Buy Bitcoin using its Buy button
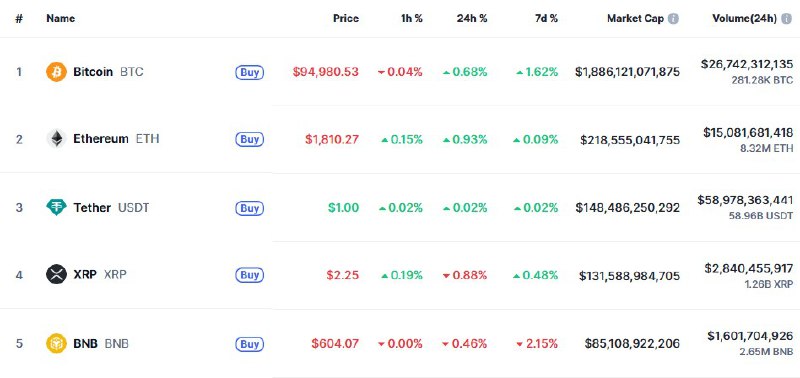The height and width of the screenshot is (378, 800). coord(249,72)
